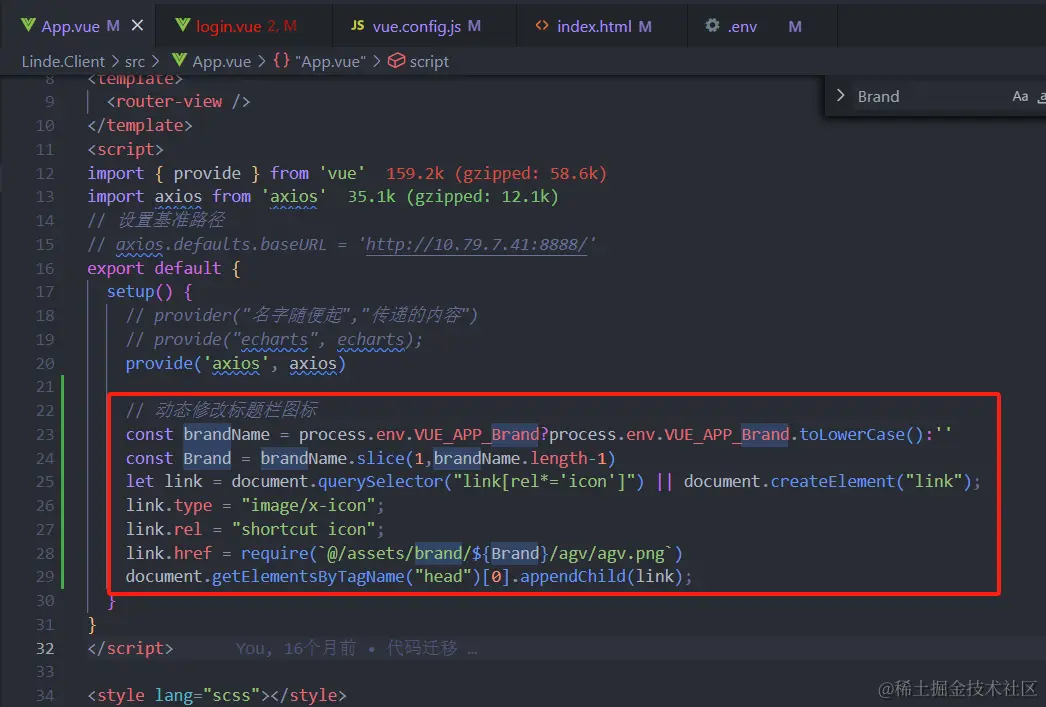Click 'appendChild' on line 29
The image size is (1046, 707).
pyautogui.click(x=572, y=576)
